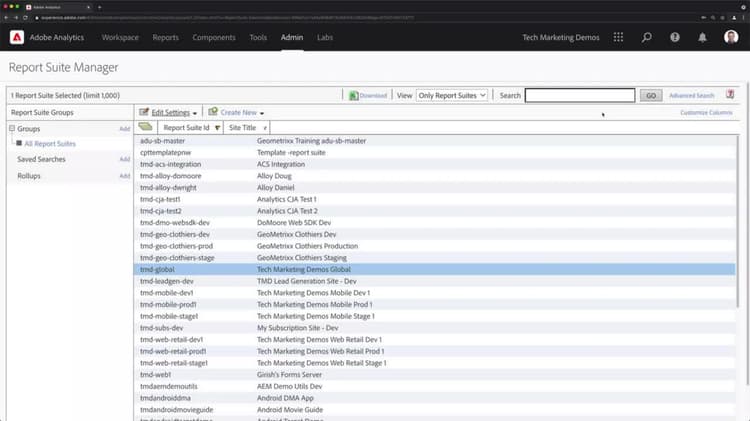
Task: Click the browser reload icon
Action: click(x=25, y=18)
